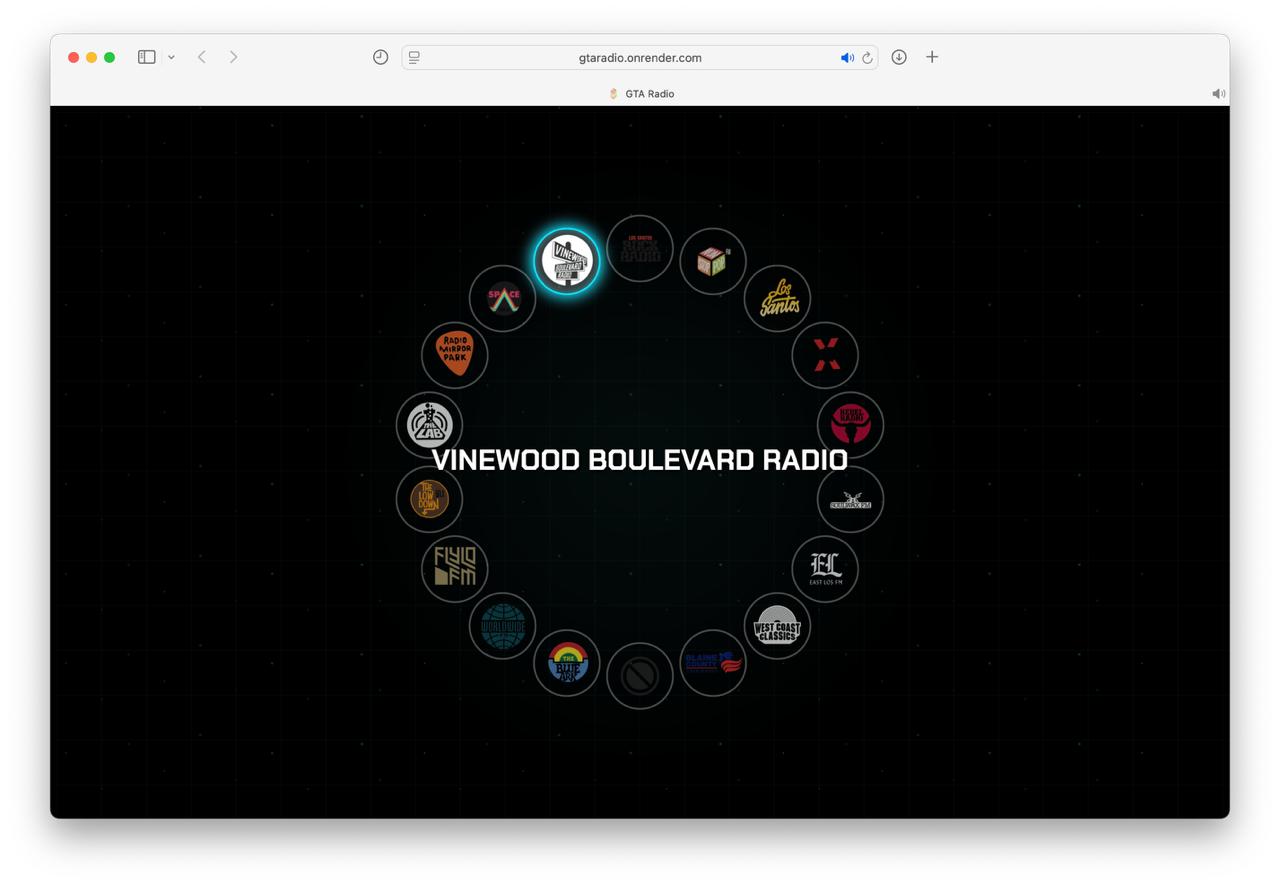Image resolution: width=1280 pixels, height=885 pixels.
Task: Tune to West Coast Classics
Action: pos(777,626)
